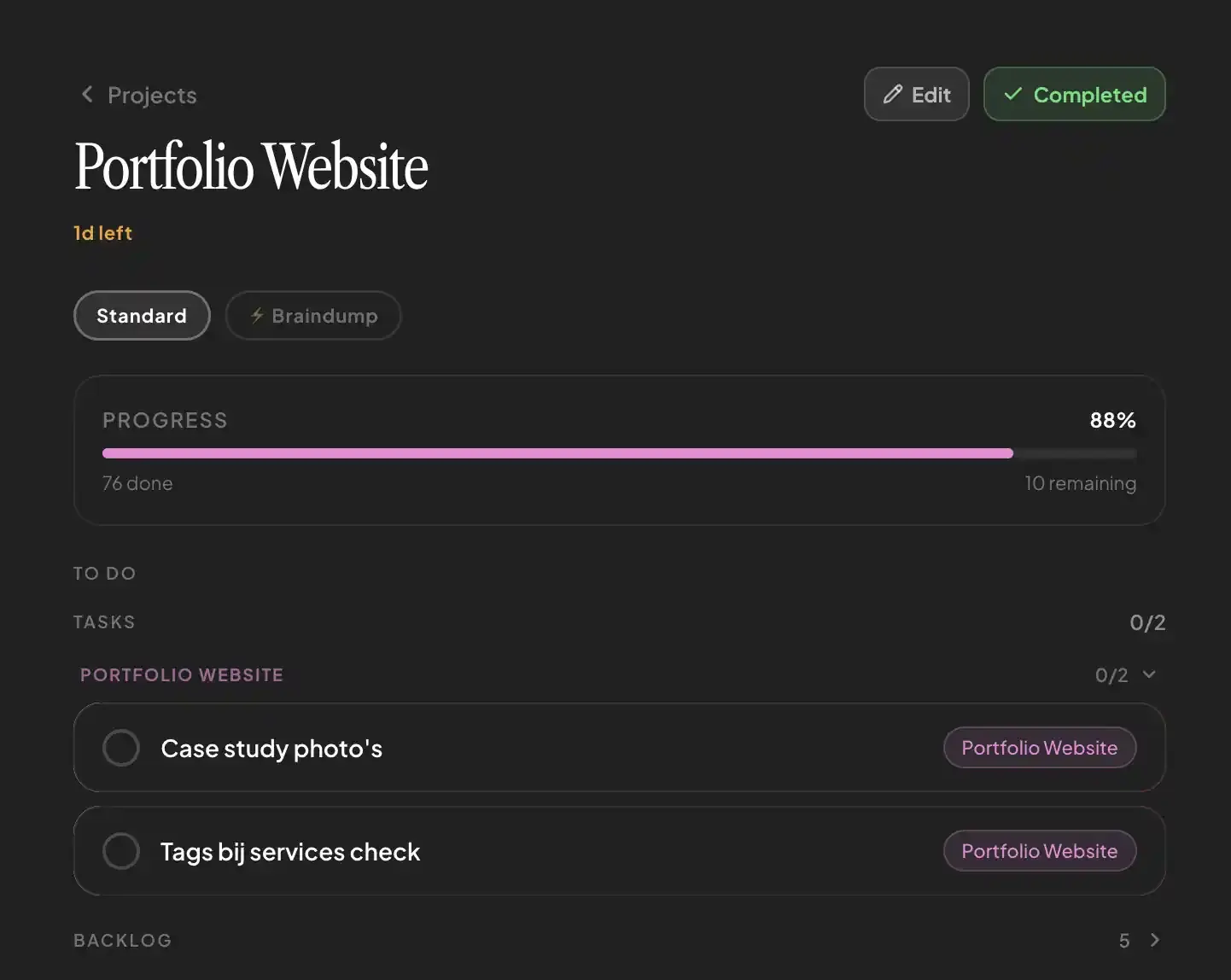Screen dimensions: 1231x980
Task: Click the '10 remaining' label
Action: [1080, 483]
